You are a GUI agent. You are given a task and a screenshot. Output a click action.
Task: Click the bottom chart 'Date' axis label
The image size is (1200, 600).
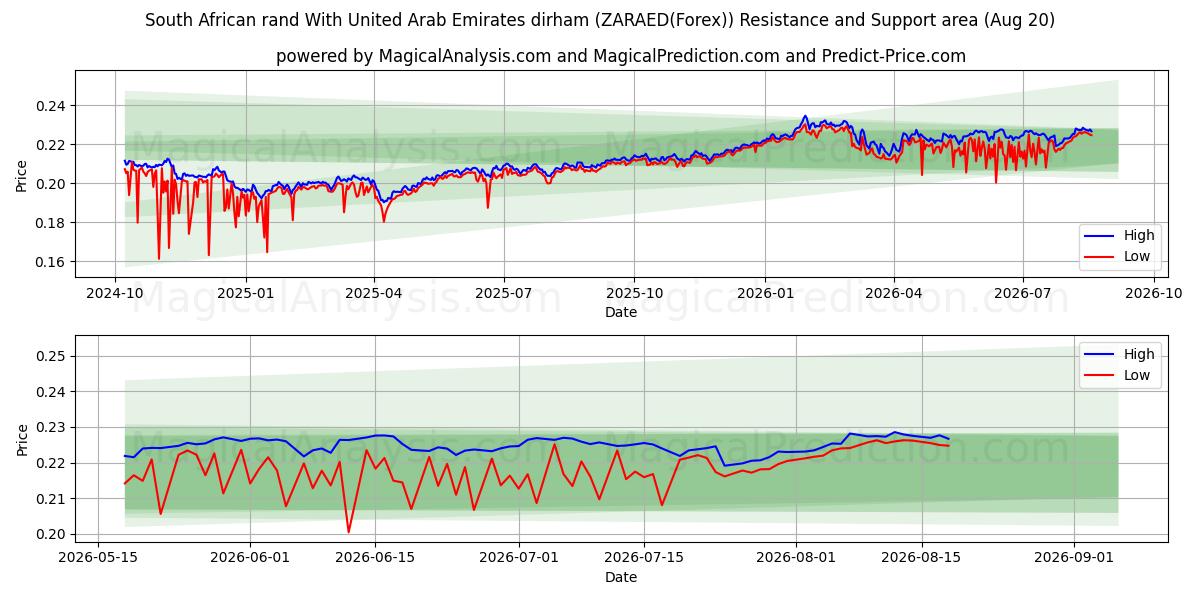click(x=621, y=577)
